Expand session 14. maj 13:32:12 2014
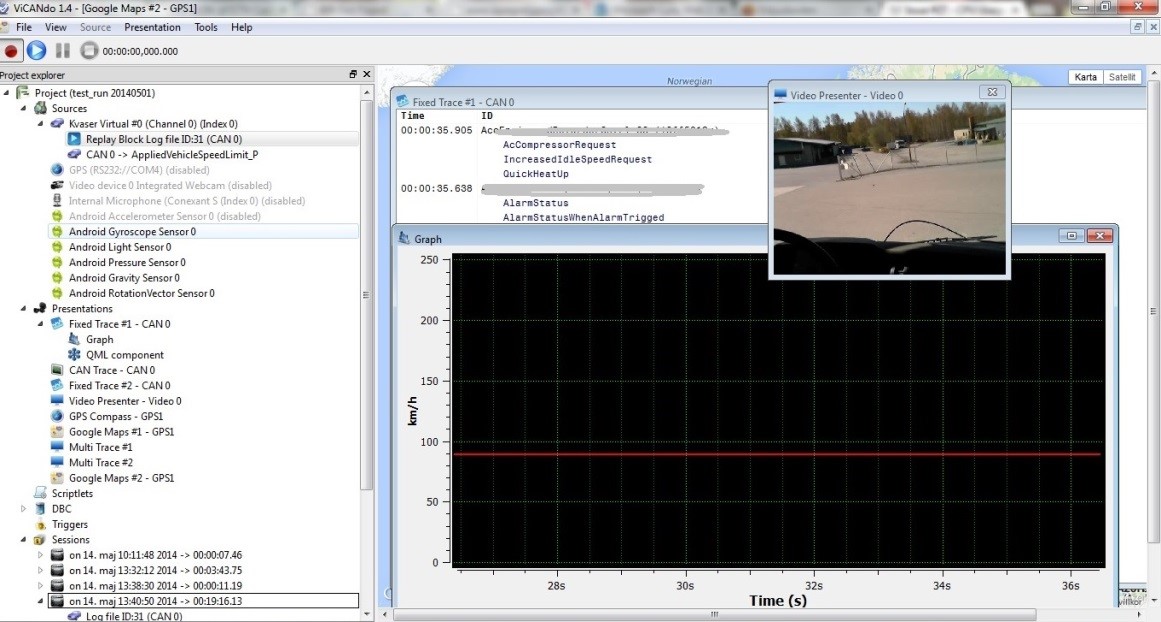Viewport: 1161px width, 622px height. (41, 570)
